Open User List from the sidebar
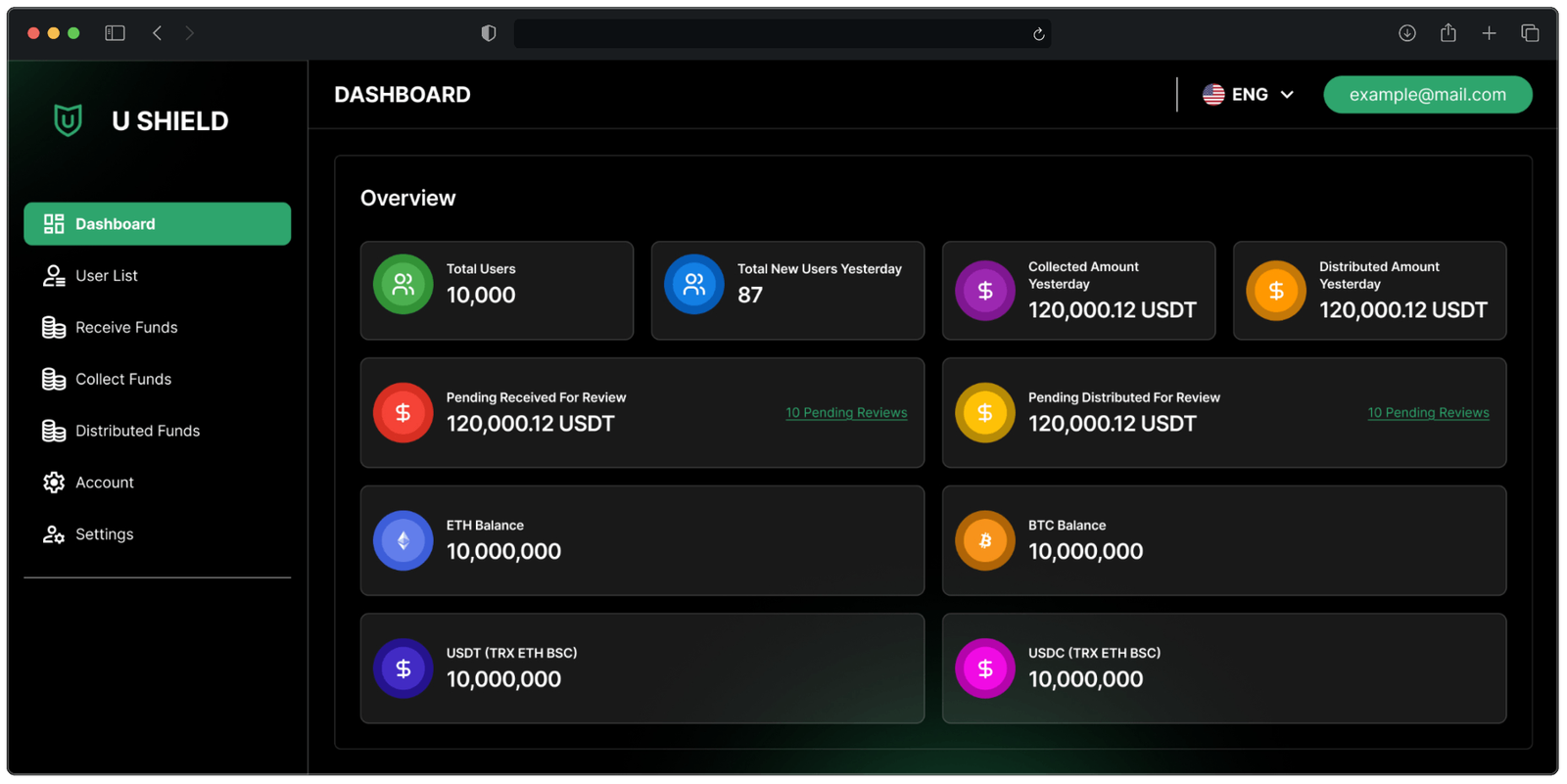Screen dimensions: 1567x784 coord(107,276)
